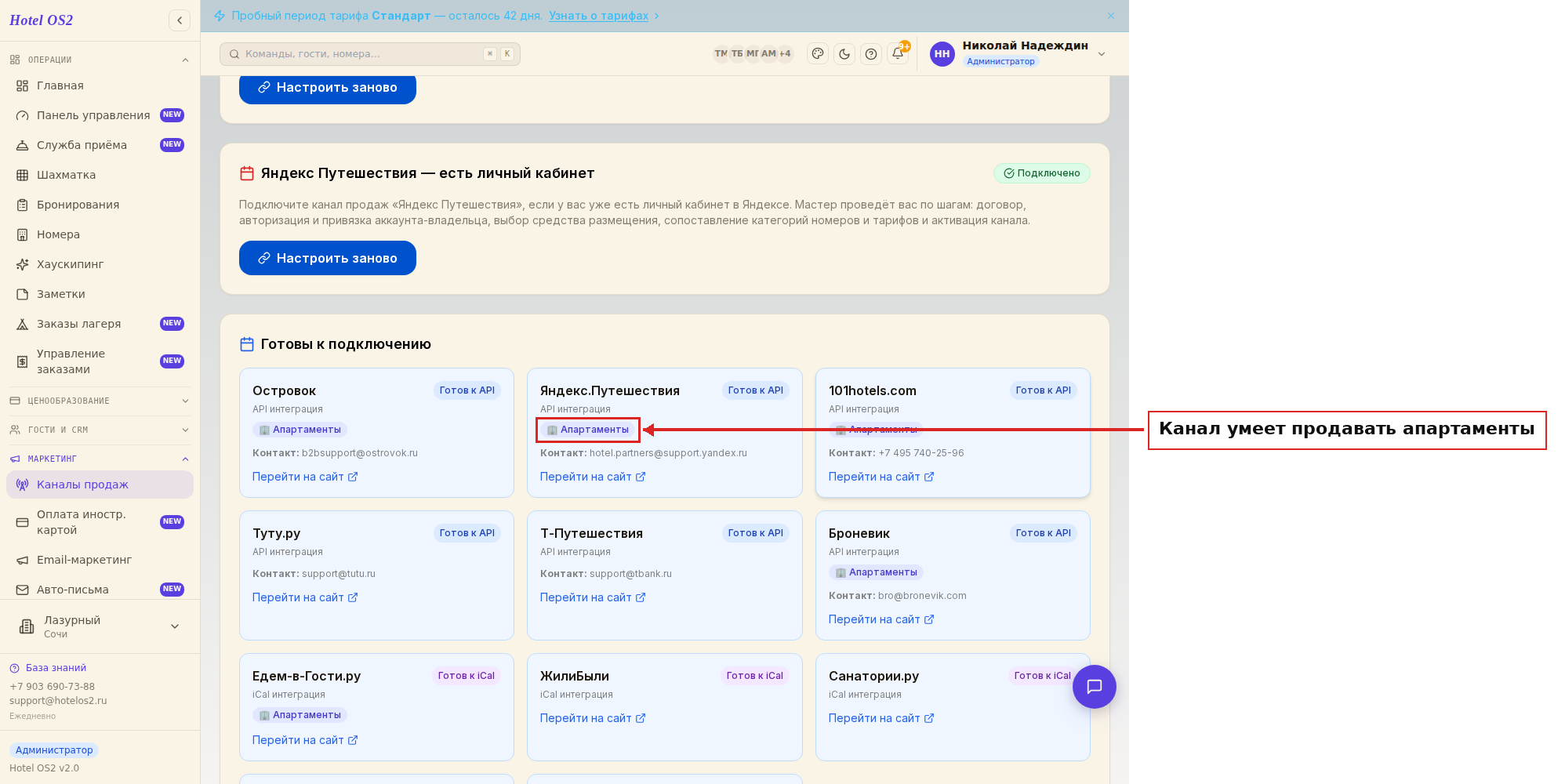Click the Администратор role badge in the sidebar footer
Viewport: 1565px width, 784px height.
point(54,750)
